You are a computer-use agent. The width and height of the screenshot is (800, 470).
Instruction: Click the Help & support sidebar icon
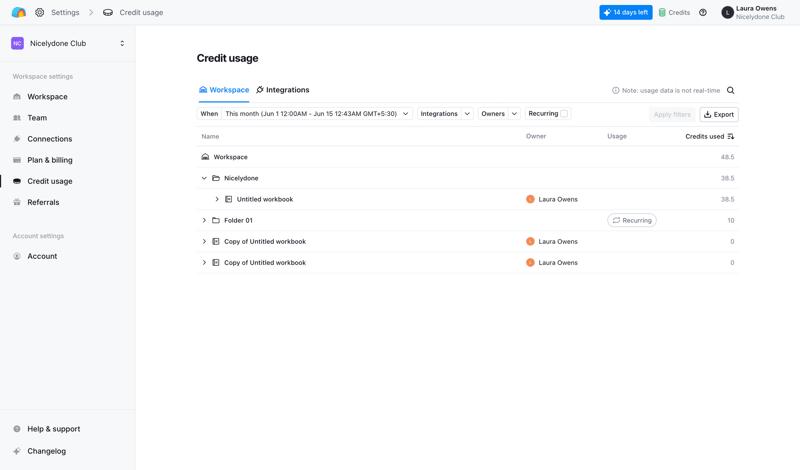tap(17, 429)
